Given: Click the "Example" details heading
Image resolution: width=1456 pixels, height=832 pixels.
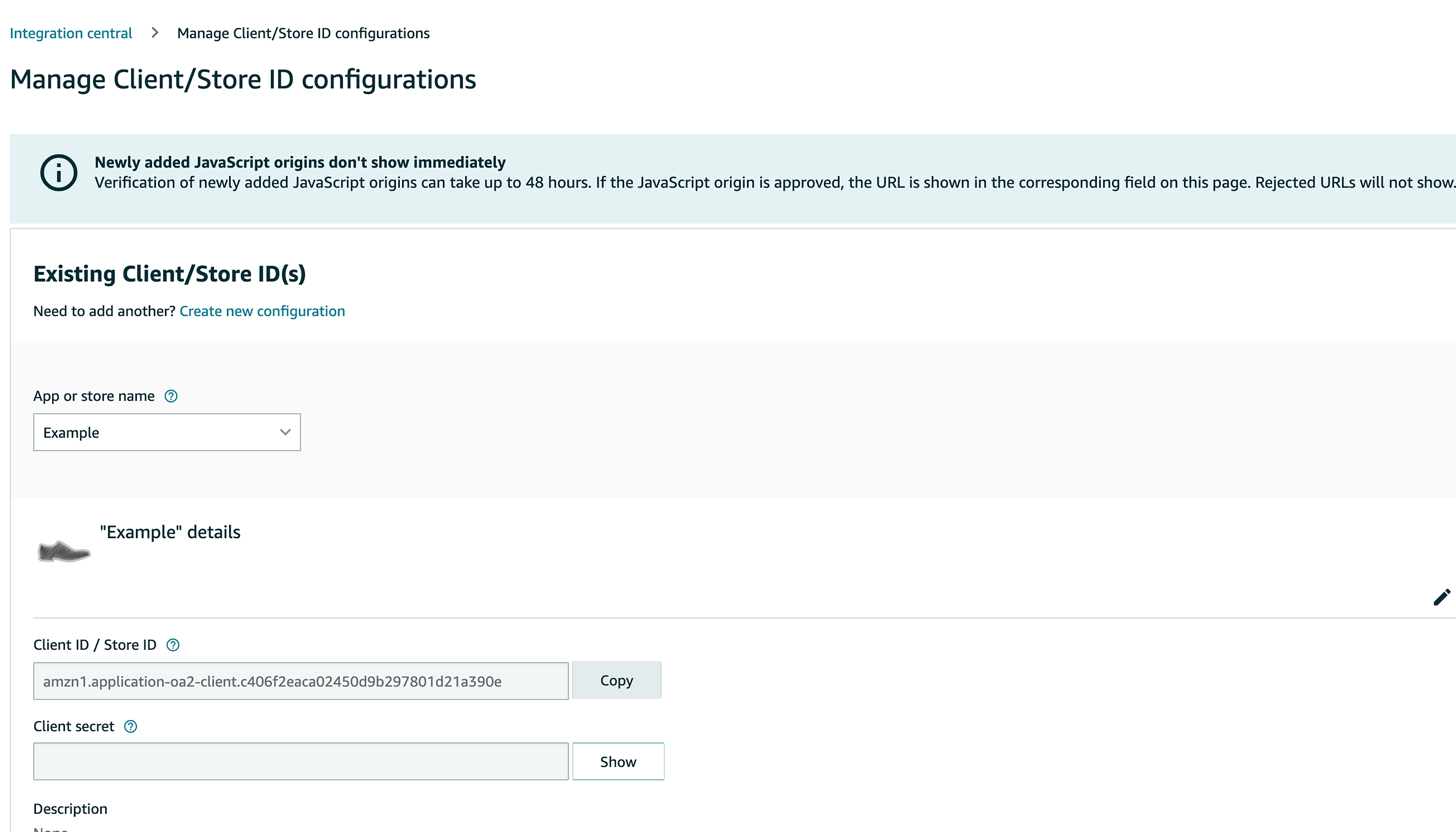Looking at the screenshot, I should [x=170, y=532].
